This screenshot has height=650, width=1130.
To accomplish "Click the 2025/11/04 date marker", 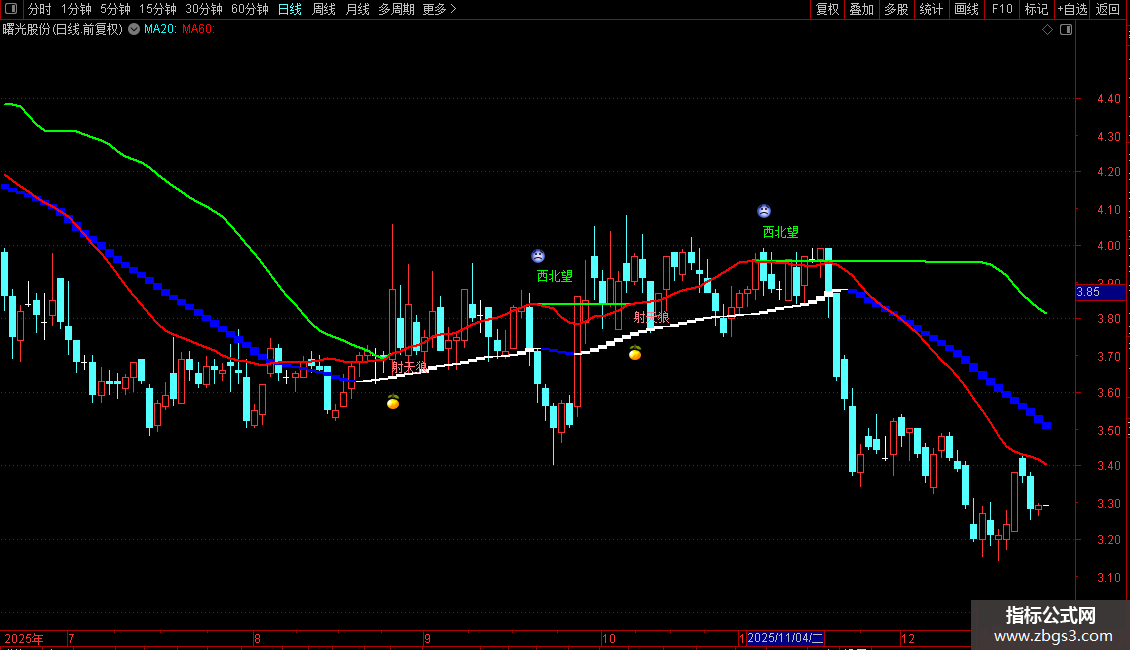I will click(x=785, y=638).
